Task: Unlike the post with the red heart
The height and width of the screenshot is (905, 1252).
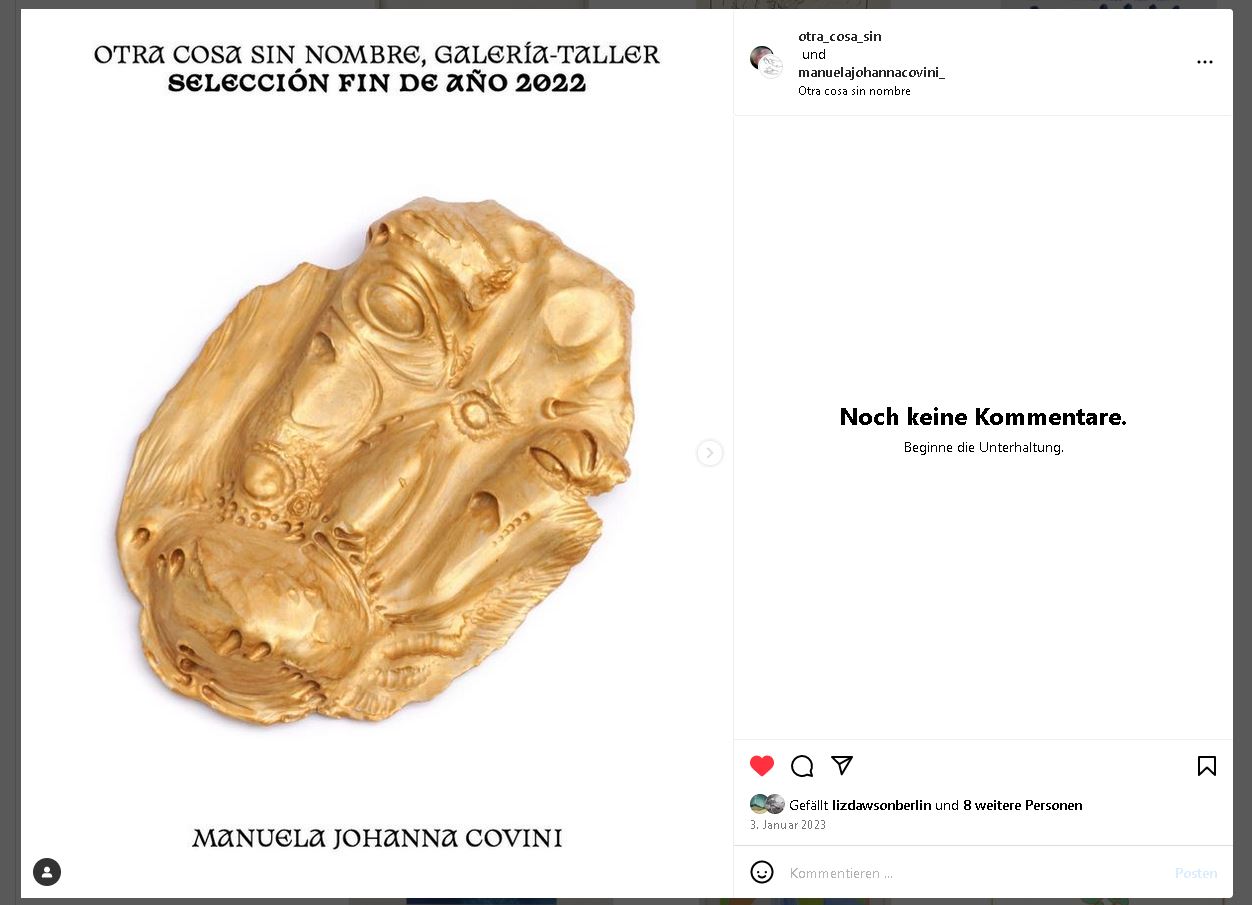Action: [x=762, y=766]
